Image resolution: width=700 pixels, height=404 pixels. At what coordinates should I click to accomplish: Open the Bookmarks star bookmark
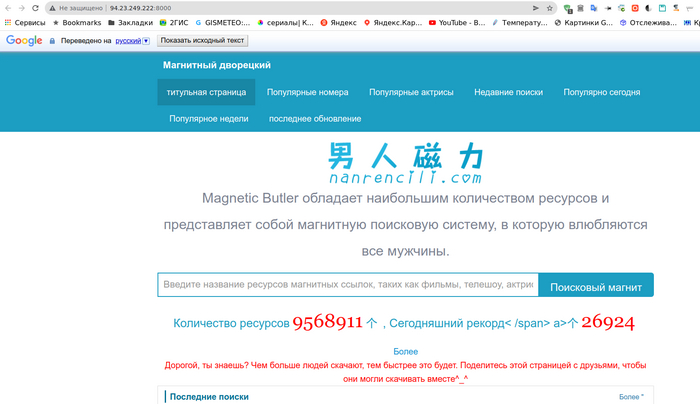(77, 22)
